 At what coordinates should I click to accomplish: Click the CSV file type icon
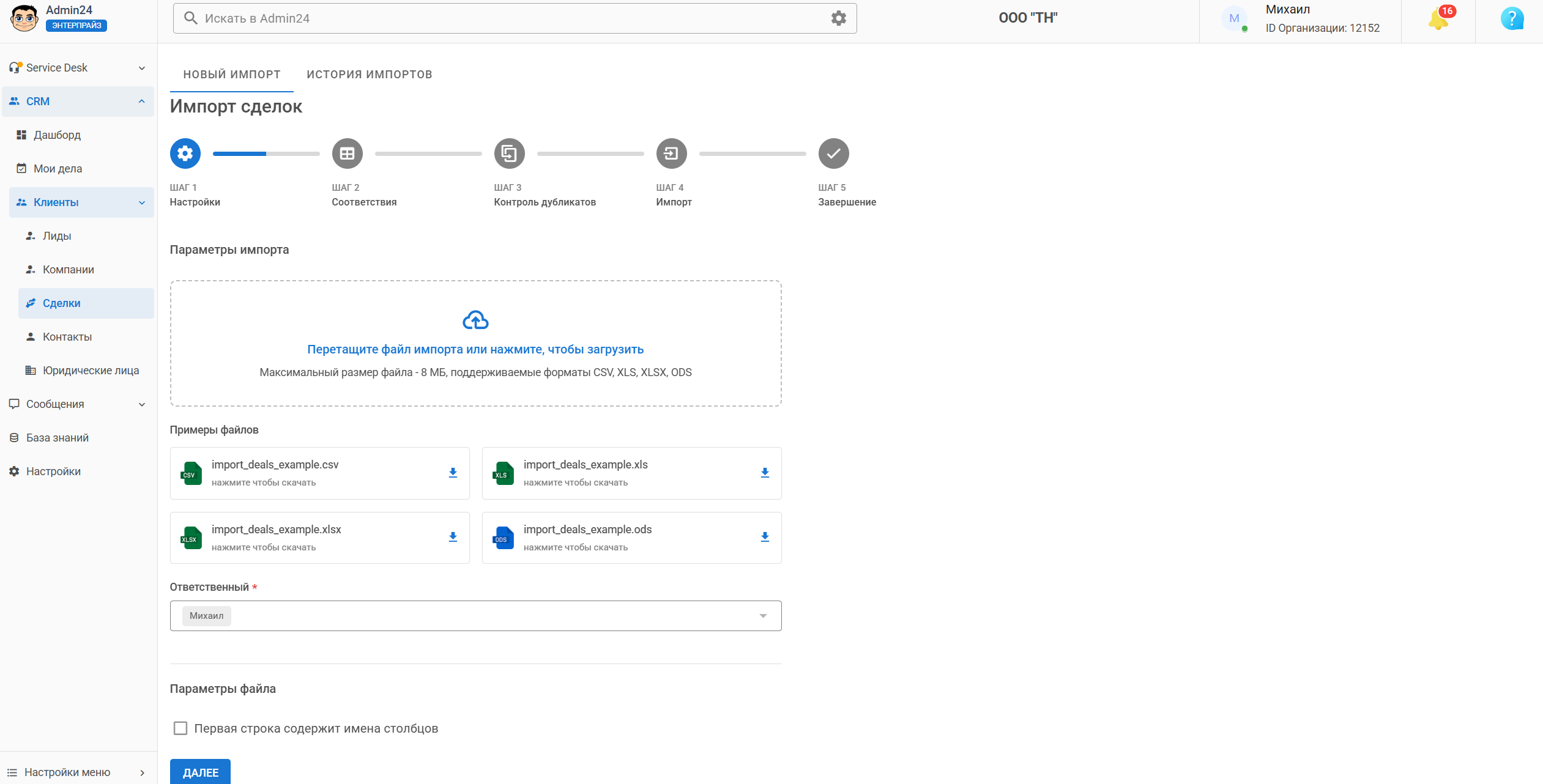(x=191, y=473)
